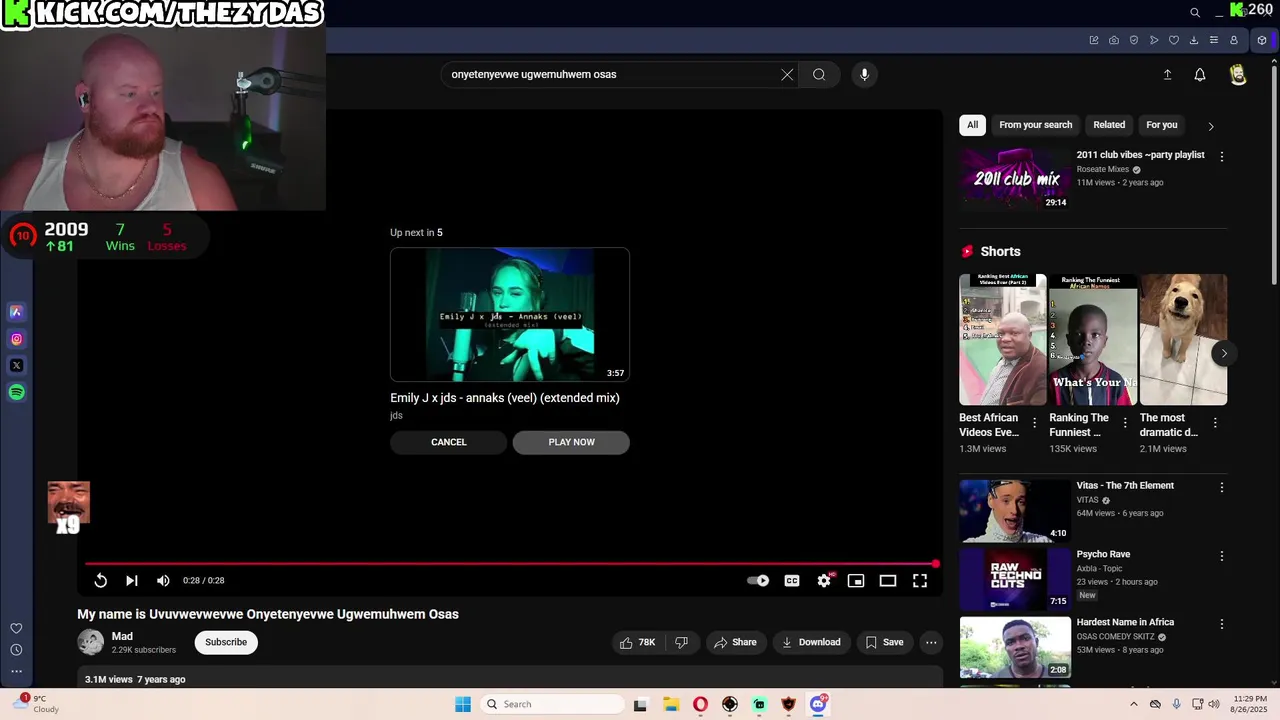Toggle theater mode
The width and height of the screenshot is (1280, 720).
click(x=888, y=581)
